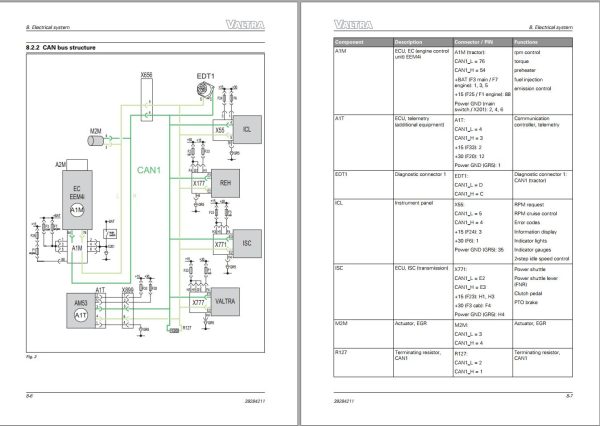Click 'CAN1_H = C' in the EDT1 row
Screen dimensions: 600x426
(469, 194)
